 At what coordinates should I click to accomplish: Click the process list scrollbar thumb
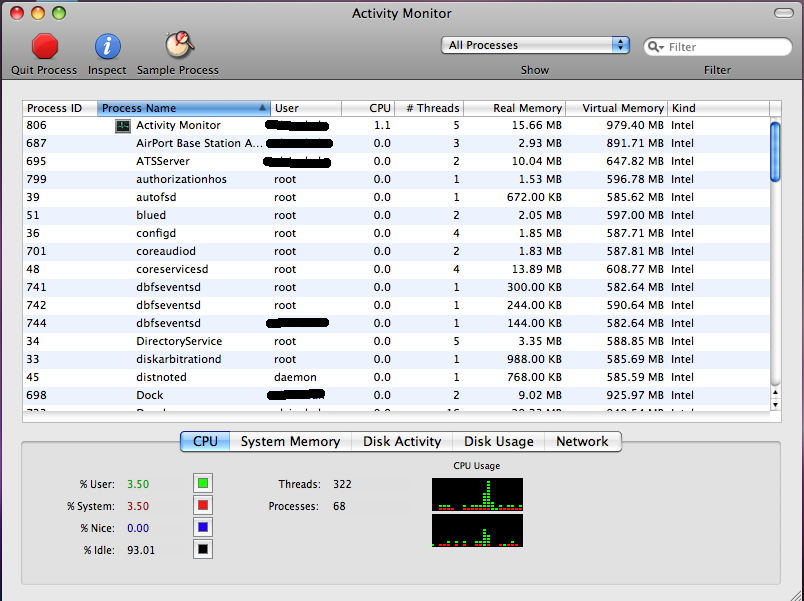pyautogui.click(x=775, y=152)
